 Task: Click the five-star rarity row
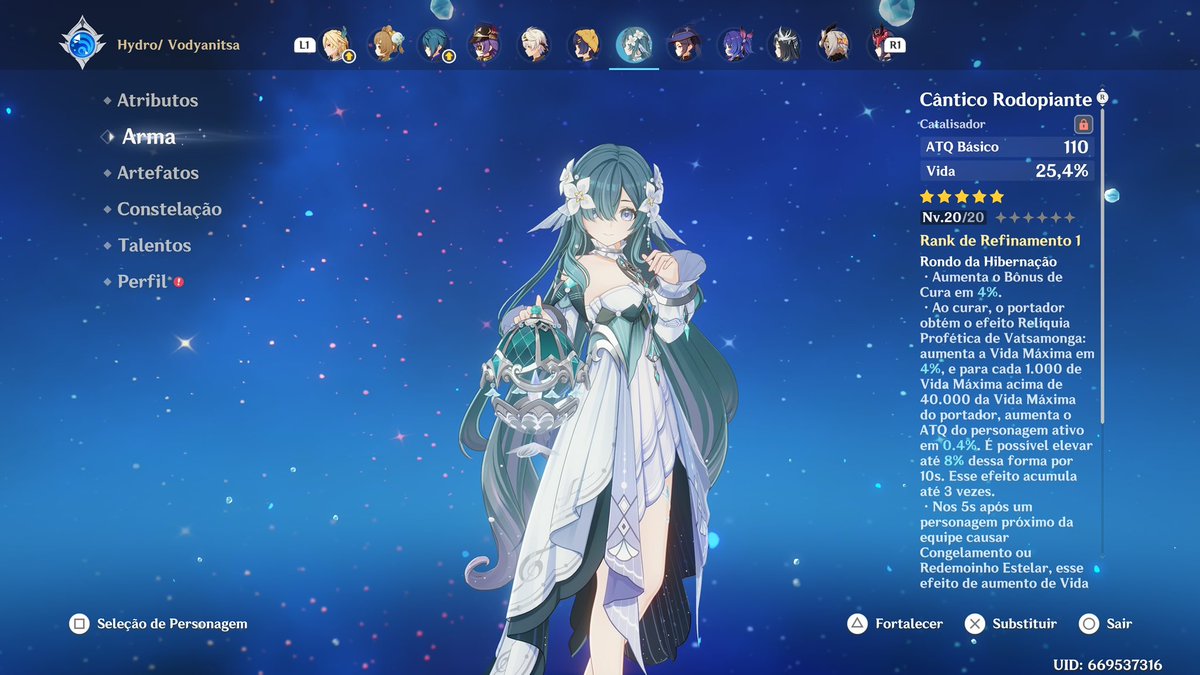click(962, 197)
